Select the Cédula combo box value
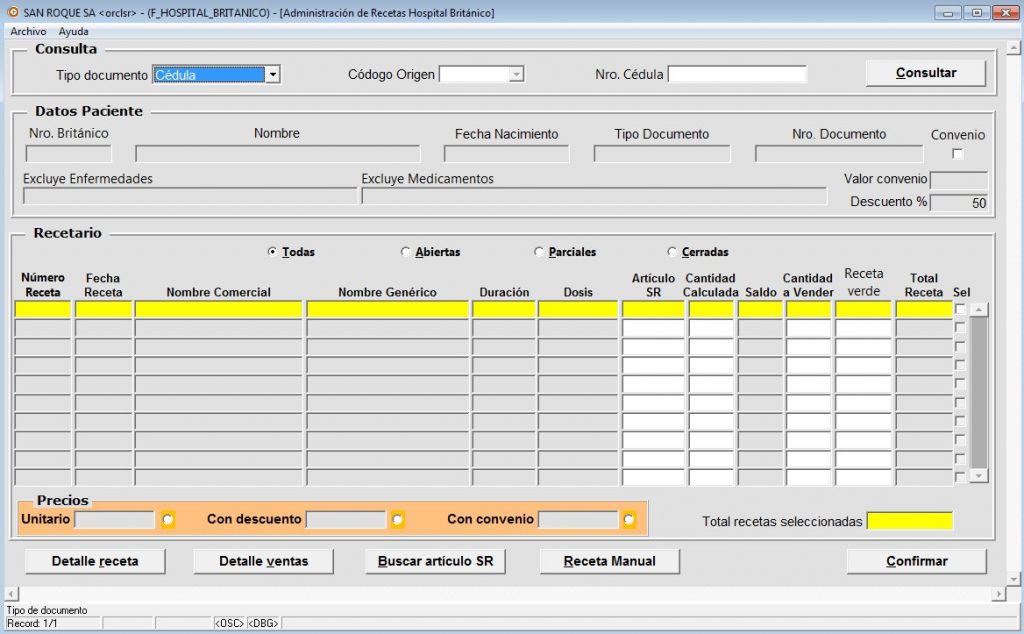 209,74
